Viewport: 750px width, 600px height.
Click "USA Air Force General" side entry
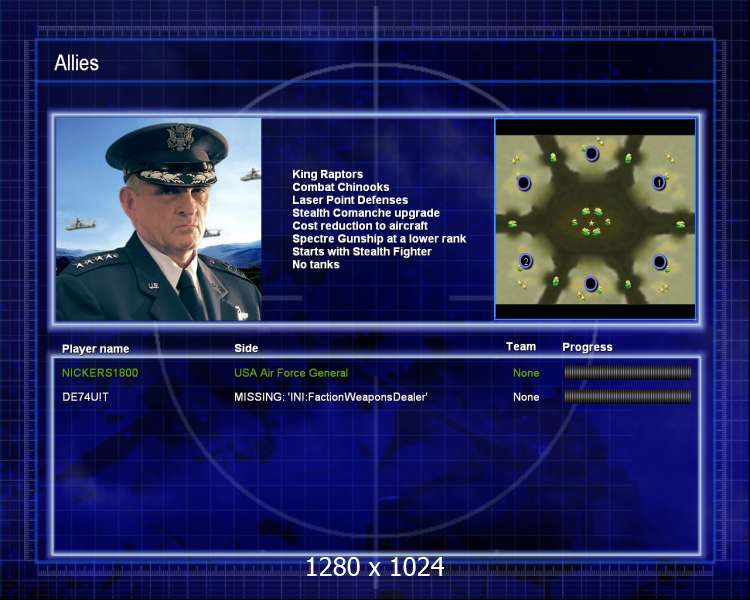point(291,373)
